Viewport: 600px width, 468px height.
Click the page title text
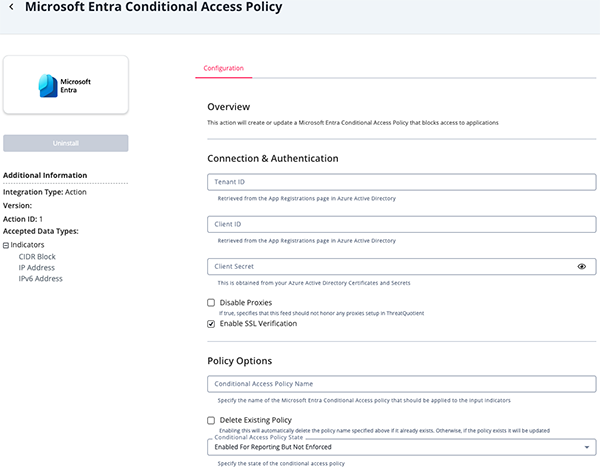[x=153, y=7]
